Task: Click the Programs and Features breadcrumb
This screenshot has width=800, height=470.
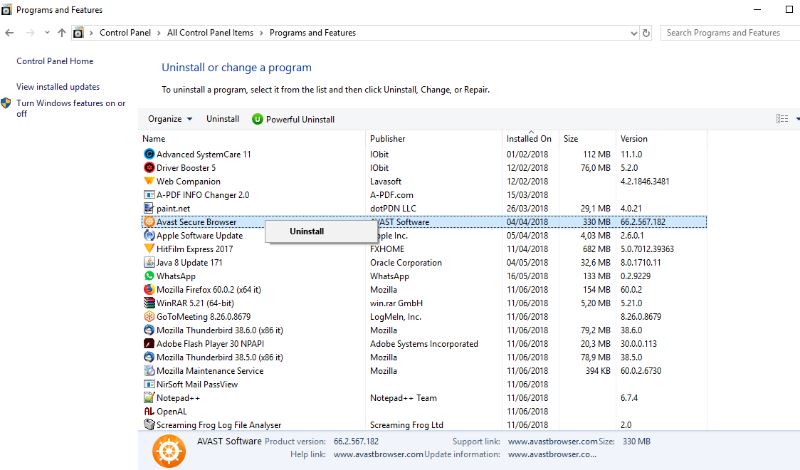Action: point(312,33)
